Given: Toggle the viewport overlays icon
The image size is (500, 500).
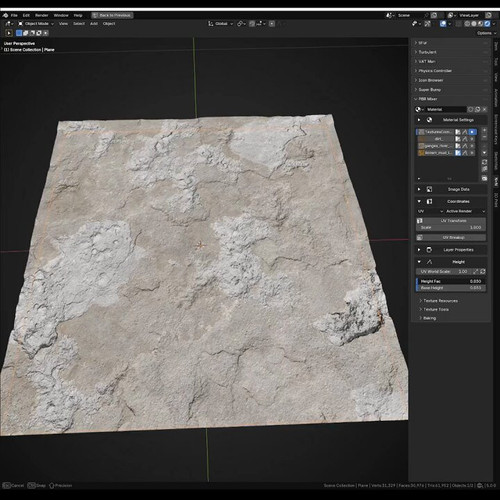Looking at the screenshot, I should 443,24.
